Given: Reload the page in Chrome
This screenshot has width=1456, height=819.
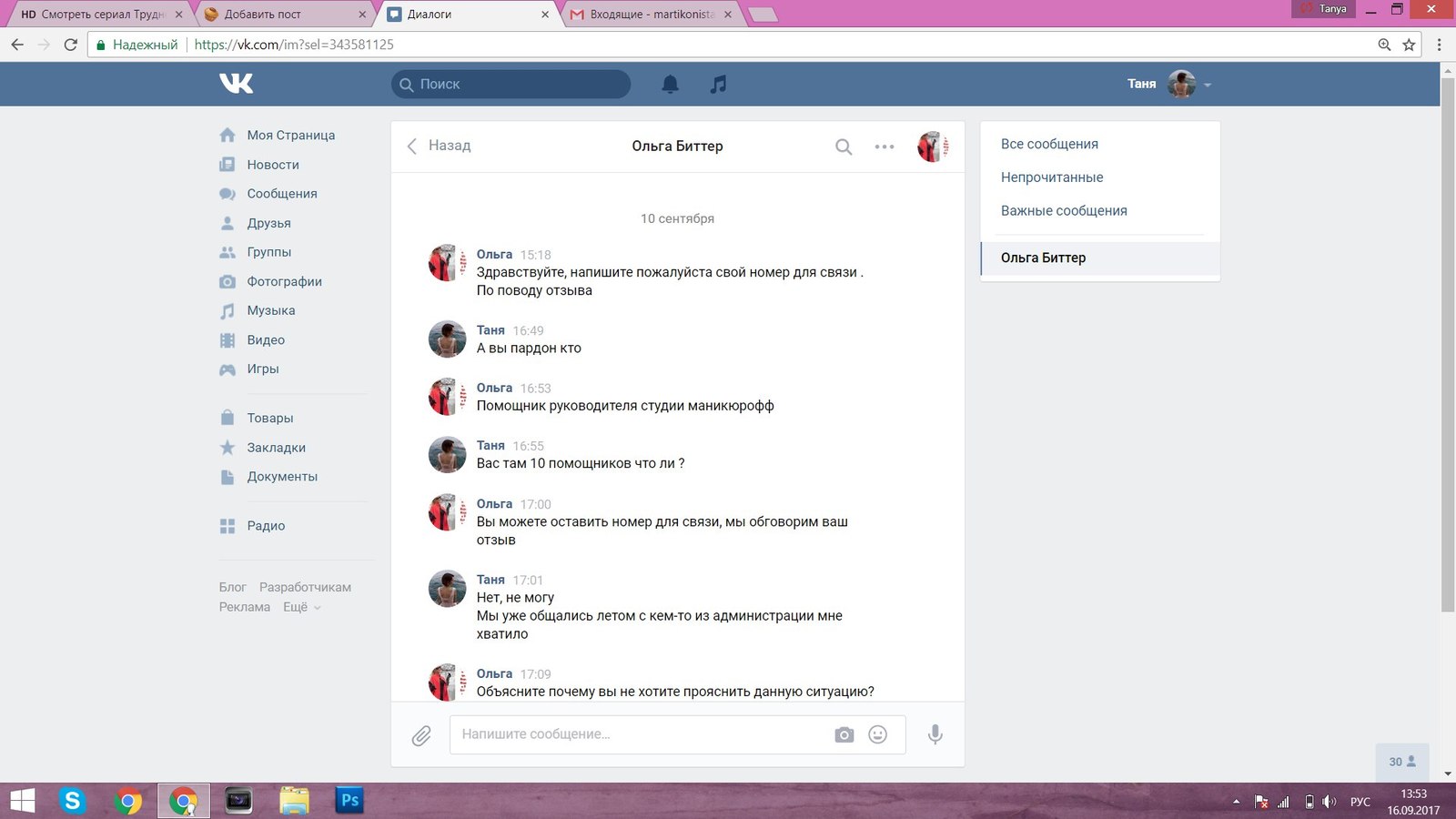Looking at the screenshot, I should 70,45.
